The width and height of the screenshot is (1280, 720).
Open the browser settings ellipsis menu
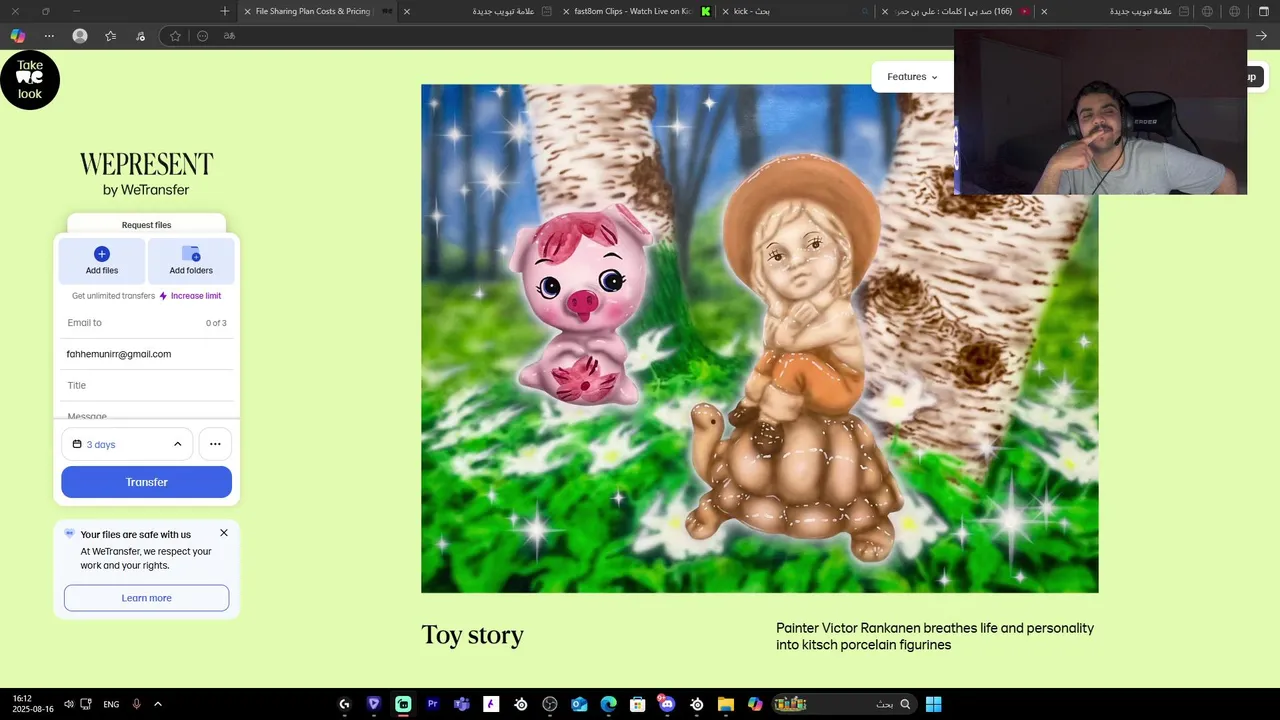click(49, 36)
